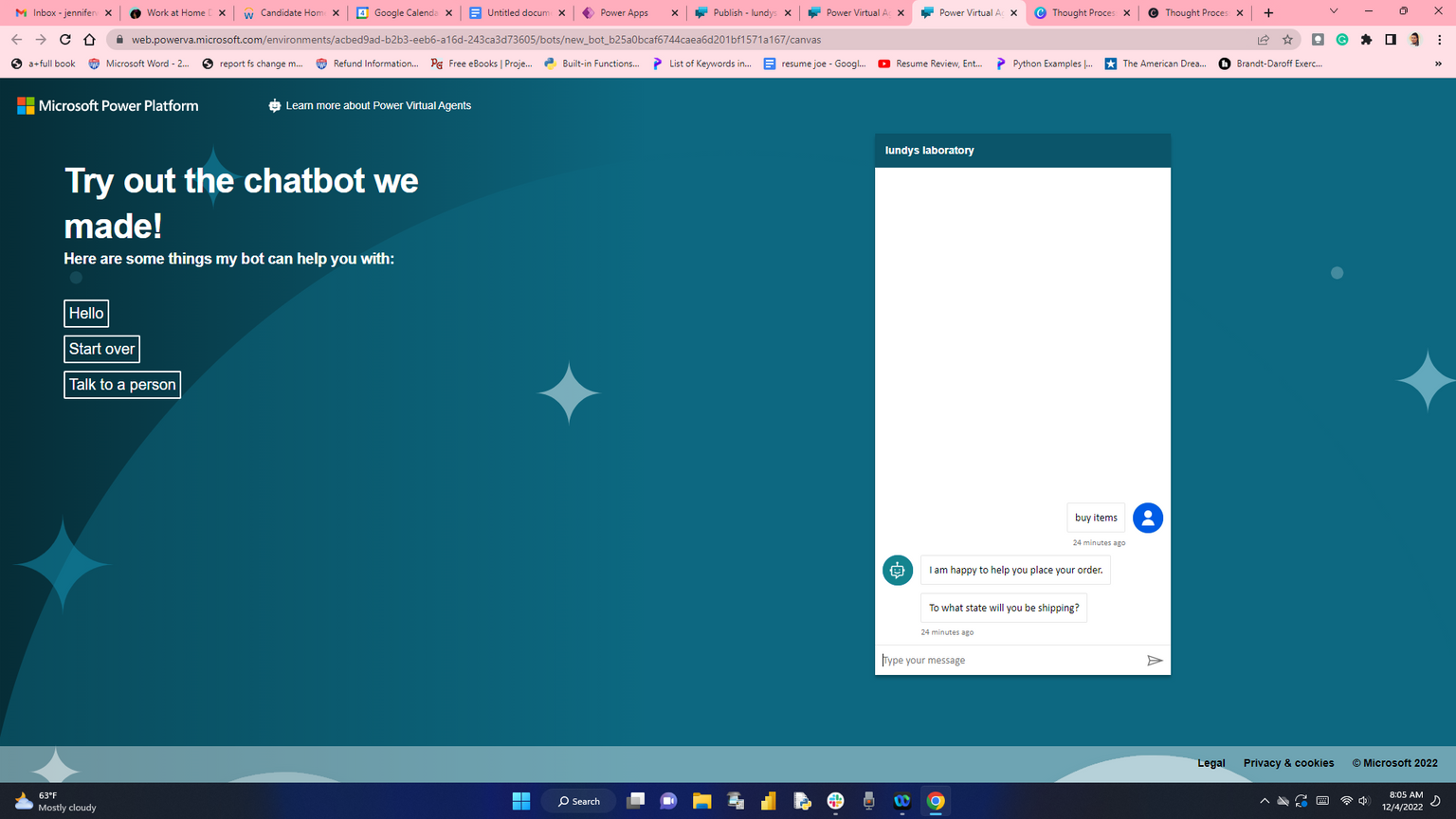This screenshot has width=1456, height=819.
Task: Open File Explorer from the taskbar
Action: pyautogui.click(x=701, y=801)
